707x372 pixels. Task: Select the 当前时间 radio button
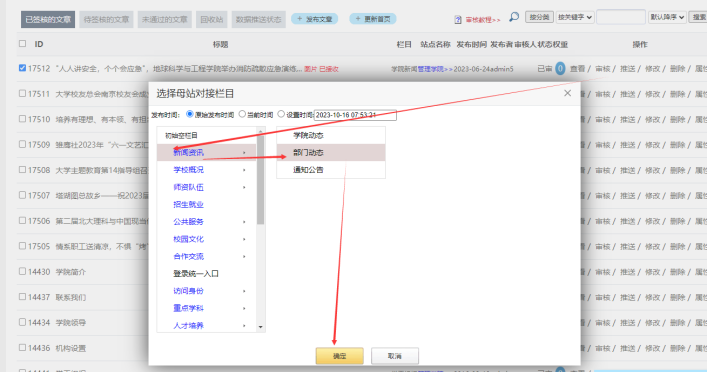pos(242,114)
